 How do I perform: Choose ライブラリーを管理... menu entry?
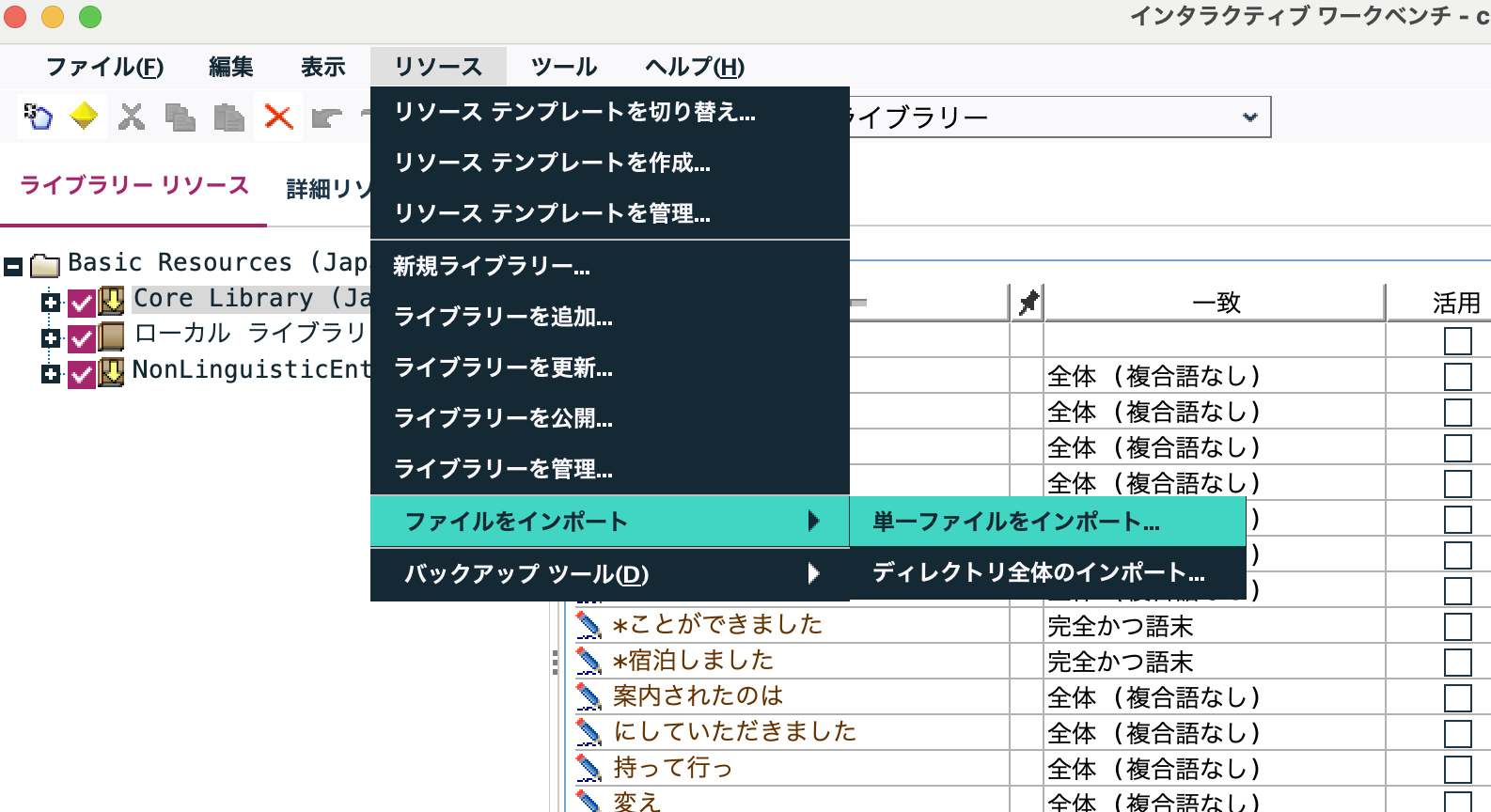point(610,469)
